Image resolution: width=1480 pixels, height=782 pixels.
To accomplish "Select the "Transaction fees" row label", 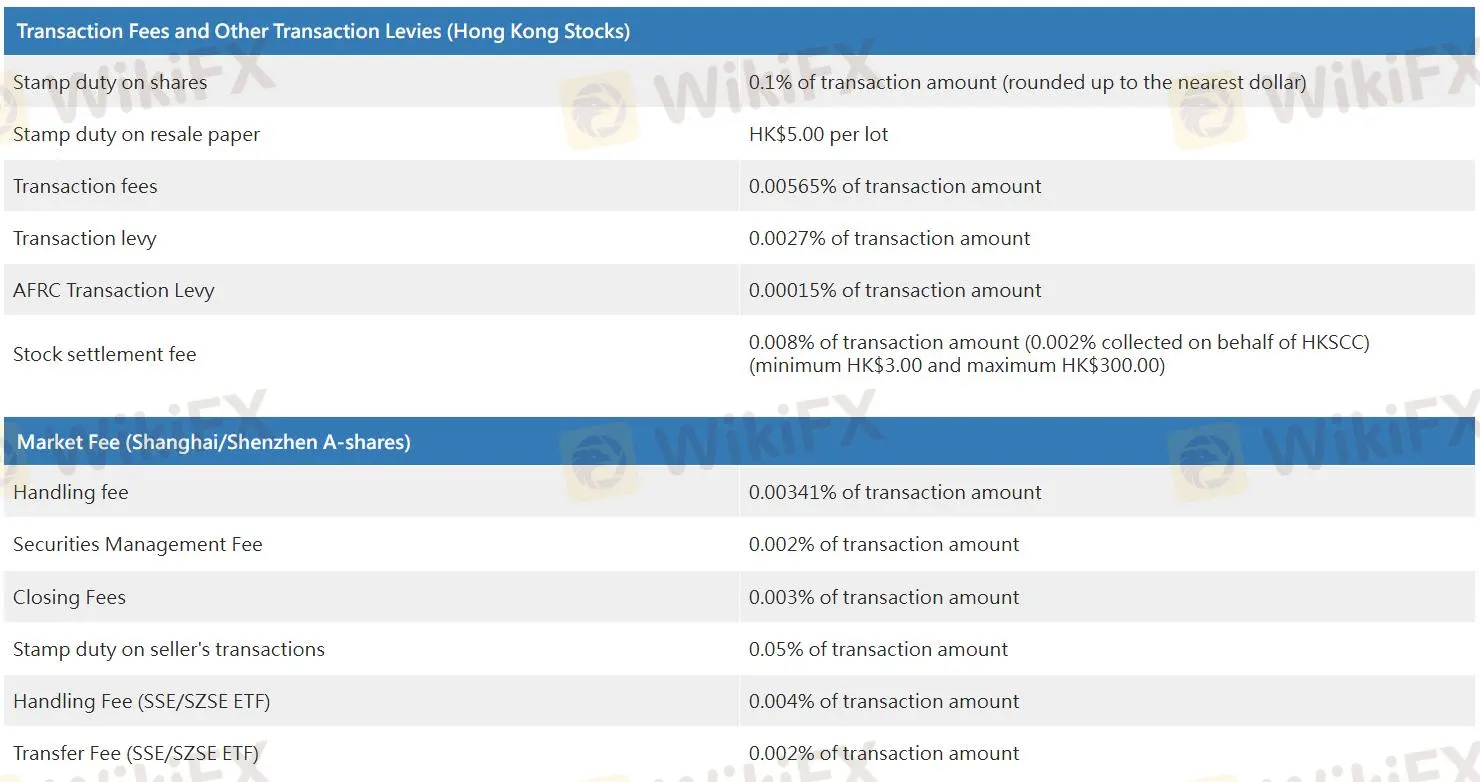I will [x=85, y=186].
